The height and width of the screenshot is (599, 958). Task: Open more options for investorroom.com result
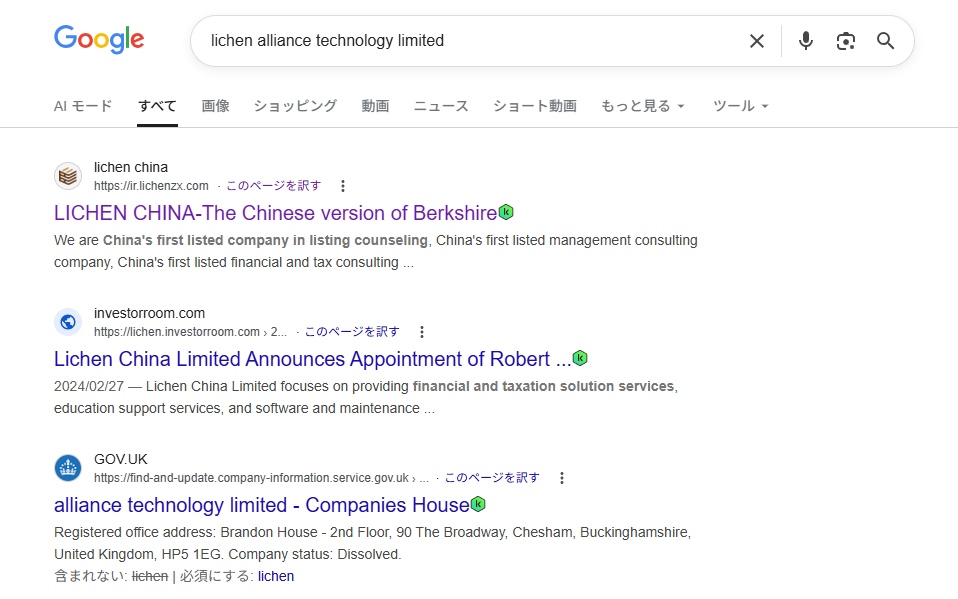pos(421,332)
